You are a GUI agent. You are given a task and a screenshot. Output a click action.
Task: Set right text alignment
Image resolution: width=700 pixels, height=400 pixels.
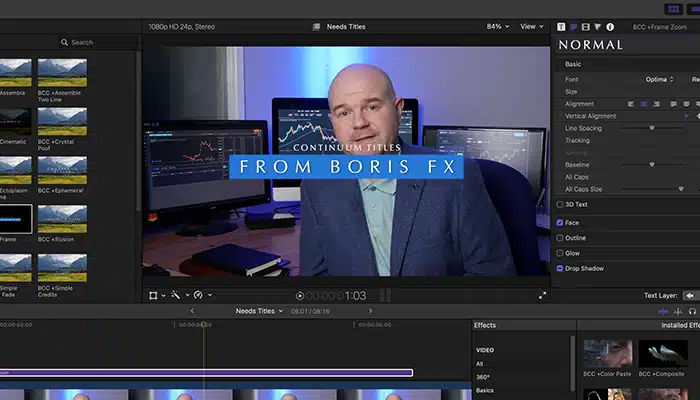(x=656, y=104)
